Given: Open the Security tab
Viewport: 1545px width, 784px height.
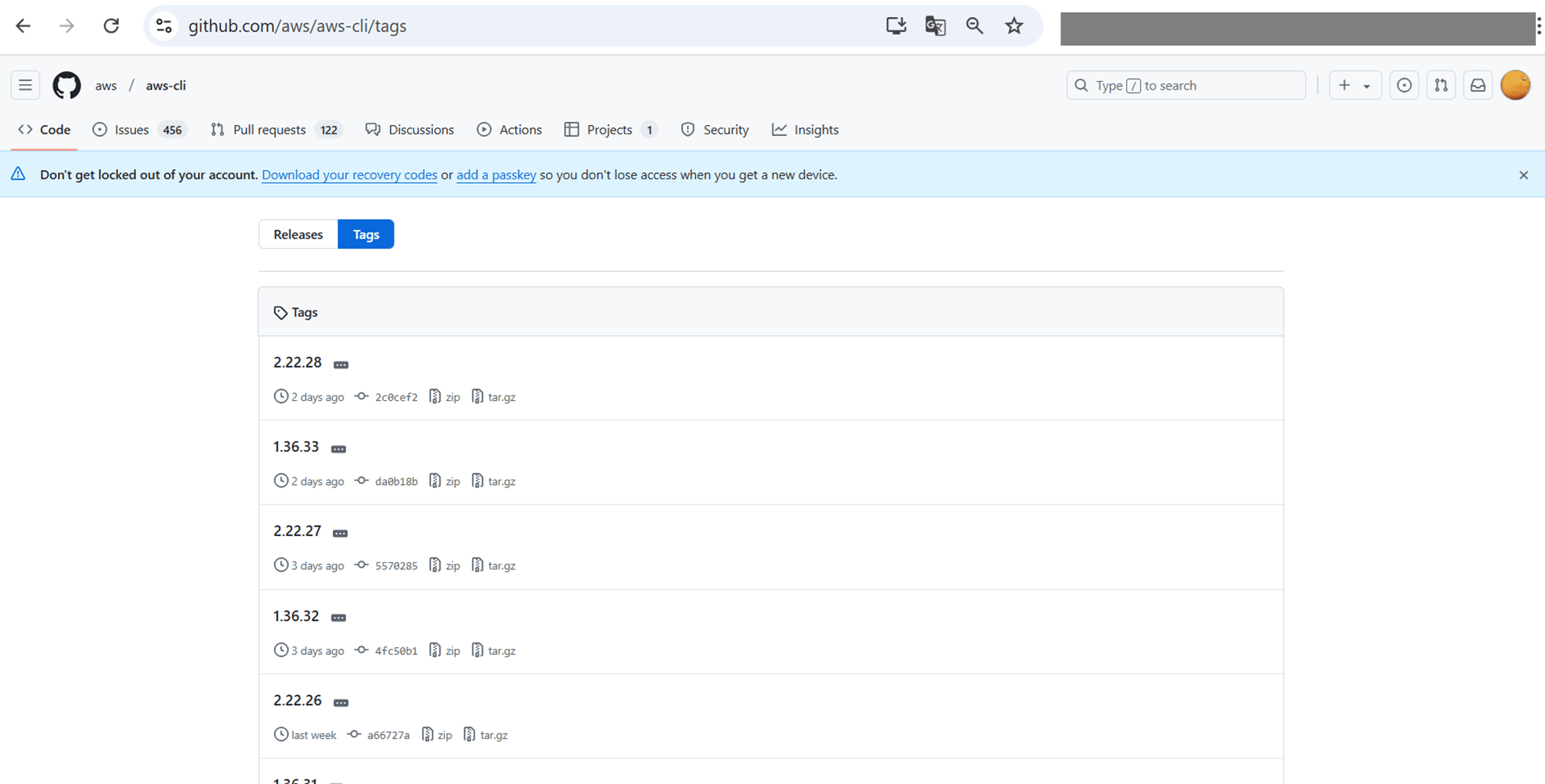Looking at the screenshot, I should 715,130.
